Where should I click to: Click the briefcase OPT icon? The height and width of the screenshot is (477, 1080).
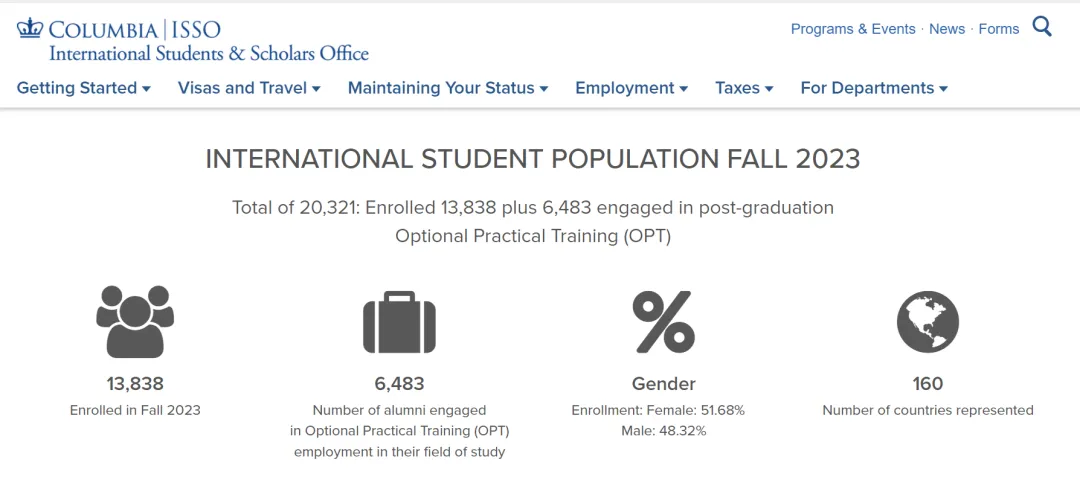[399, 322]
